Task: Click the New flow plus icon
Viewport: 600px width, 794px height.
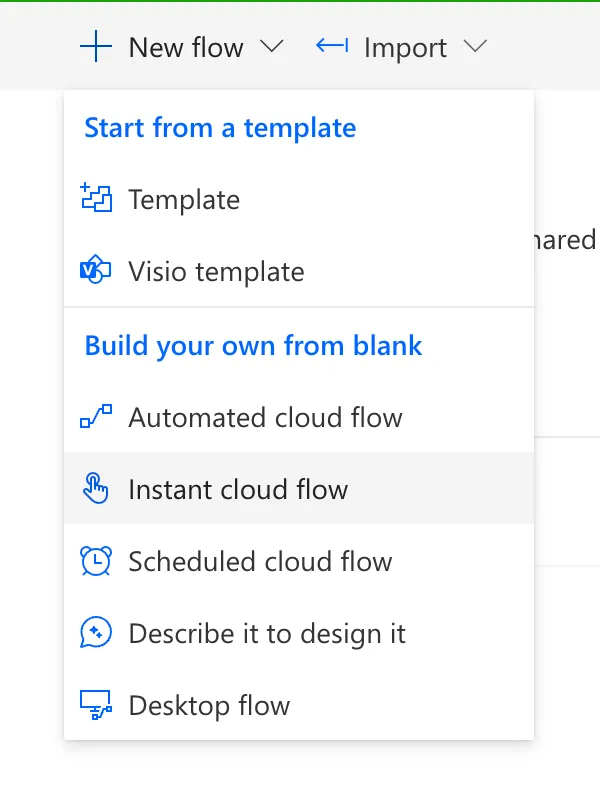Action: tap(96, 46)
